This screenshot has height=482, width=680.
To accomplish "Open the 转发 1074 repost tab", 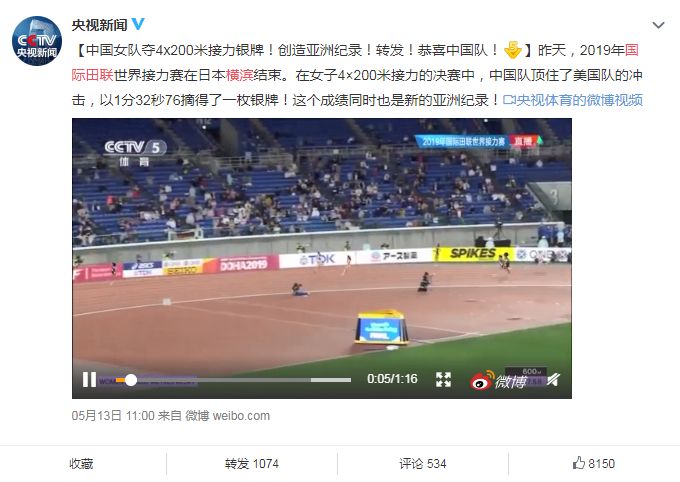I will pyautogui.click(x=252, y=464).
